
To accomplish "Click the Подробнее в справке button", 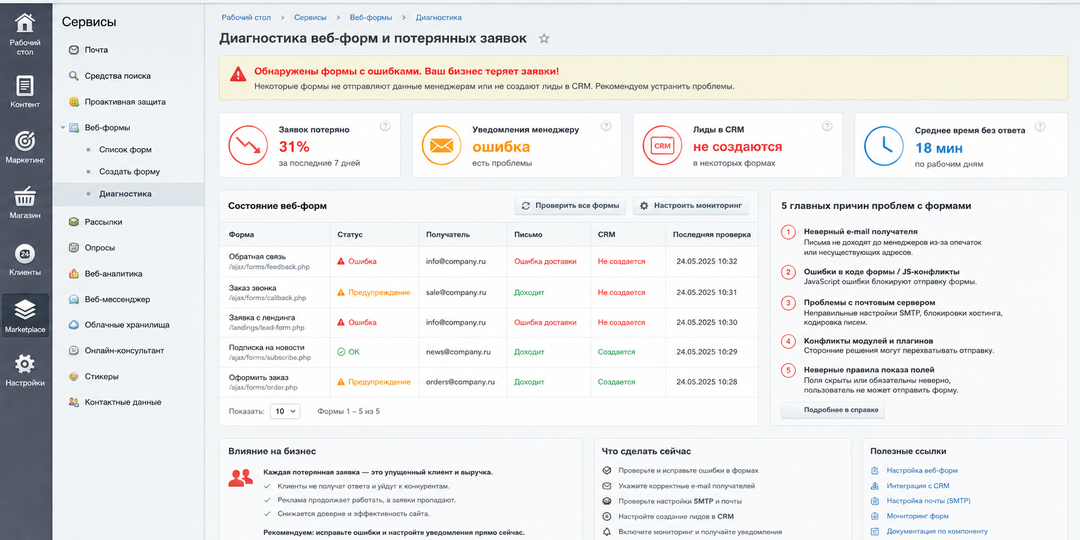I will coord(833,410).
